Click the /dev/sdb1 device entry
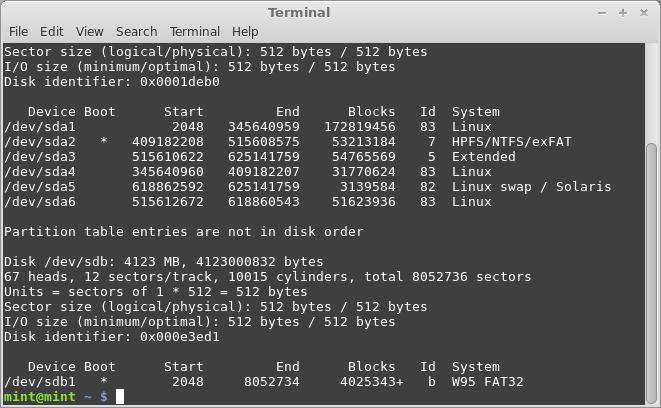Screen dimensions: 661x408 (x=40, y=382)
